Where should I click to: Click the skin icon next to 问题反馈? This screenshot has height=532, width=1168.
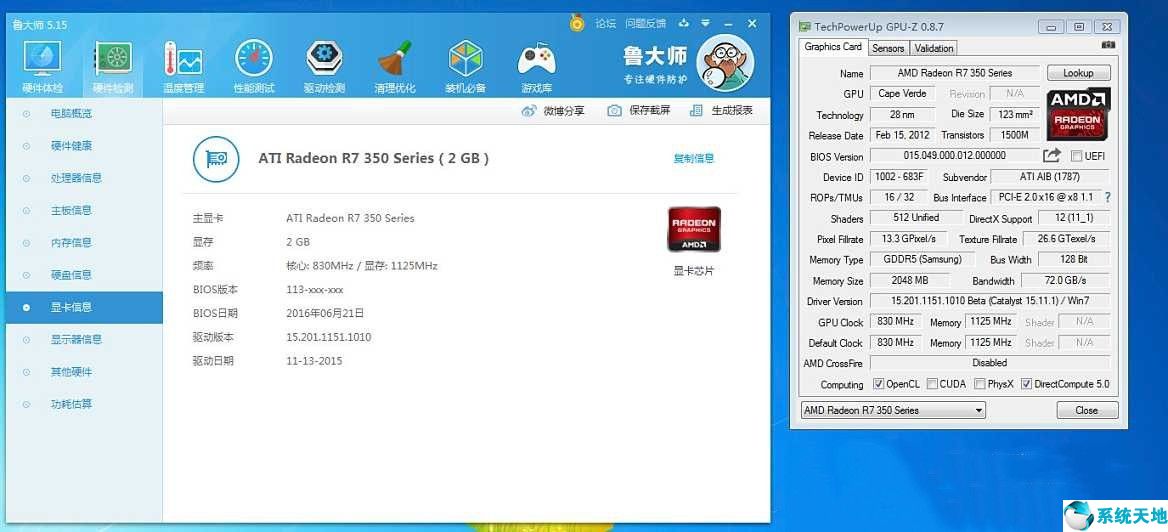pyautogui.click(x=685, y=23)
